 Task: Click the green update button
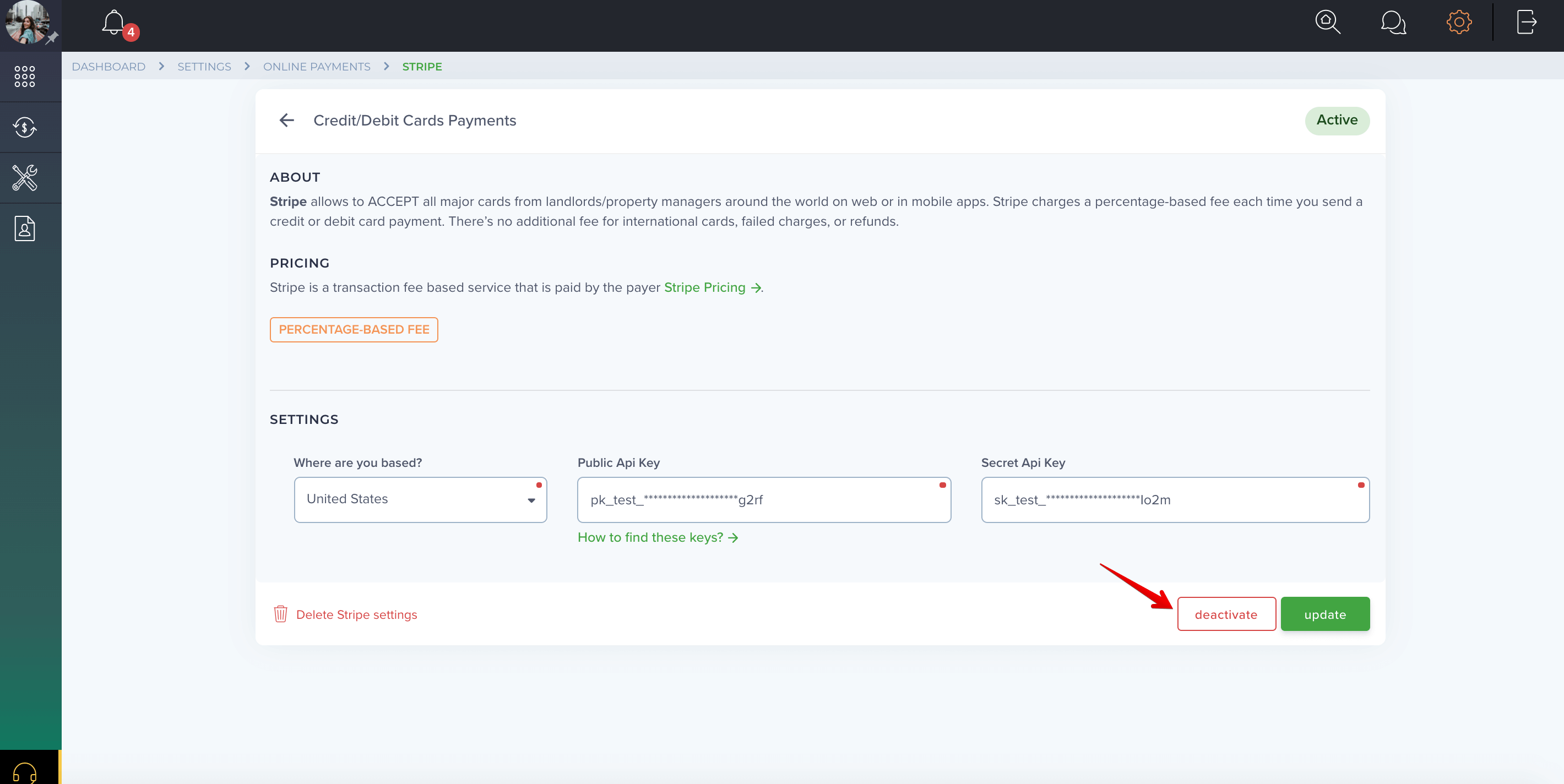[x=1325, y=614]
